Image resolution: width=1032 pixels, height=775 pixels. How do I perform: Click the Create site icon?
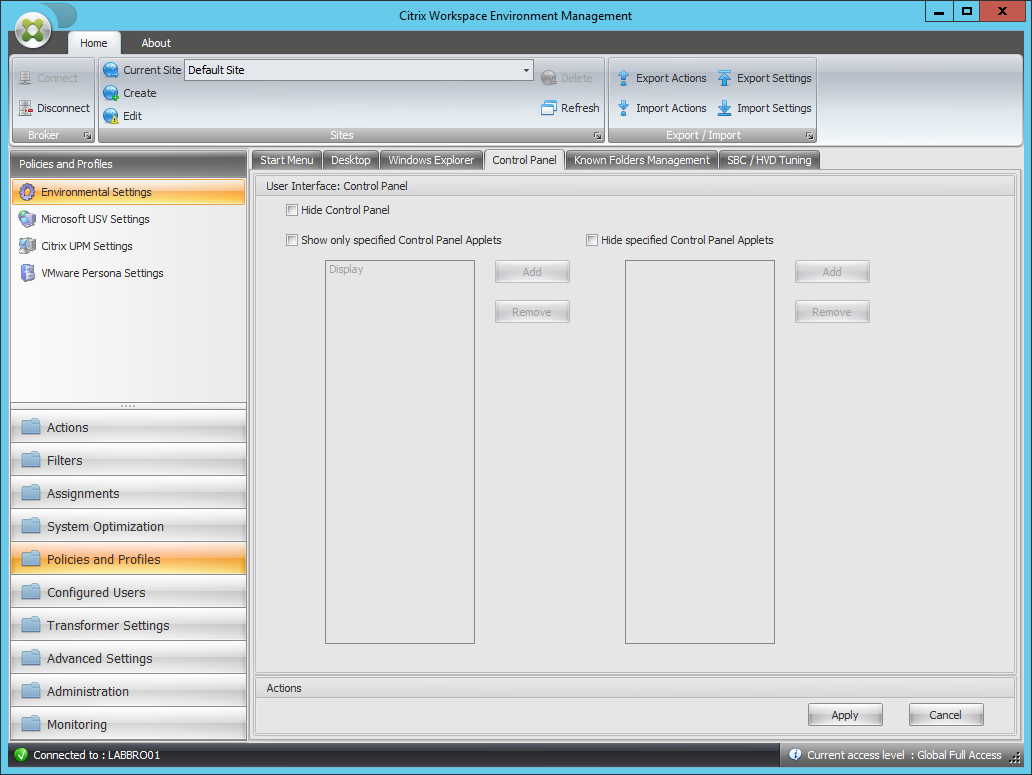(x=111, y=93)
